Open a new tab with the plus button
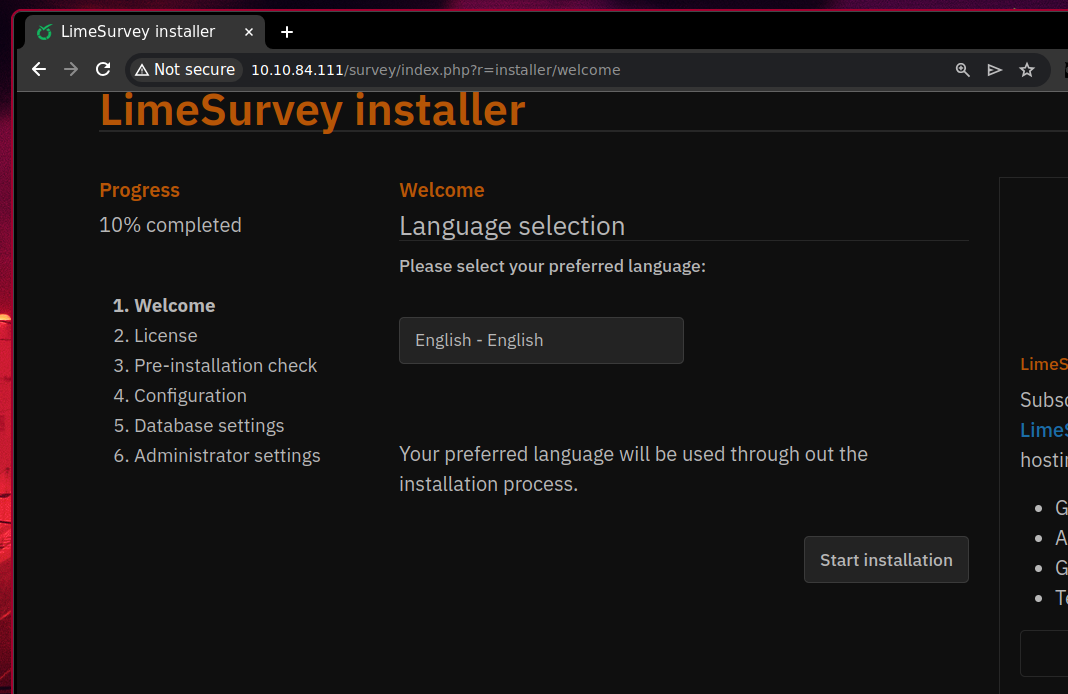The height and width of the screenshot is (694, 1068). coord(287,32)
